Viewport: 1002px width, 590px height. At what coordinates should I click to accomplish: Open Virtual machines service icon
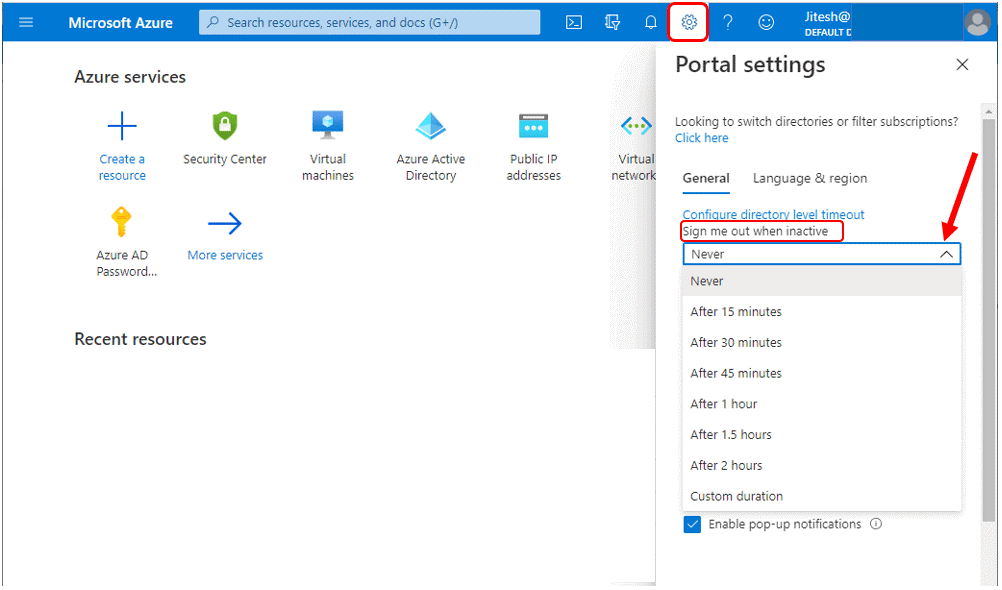click(x=328, y=125)
